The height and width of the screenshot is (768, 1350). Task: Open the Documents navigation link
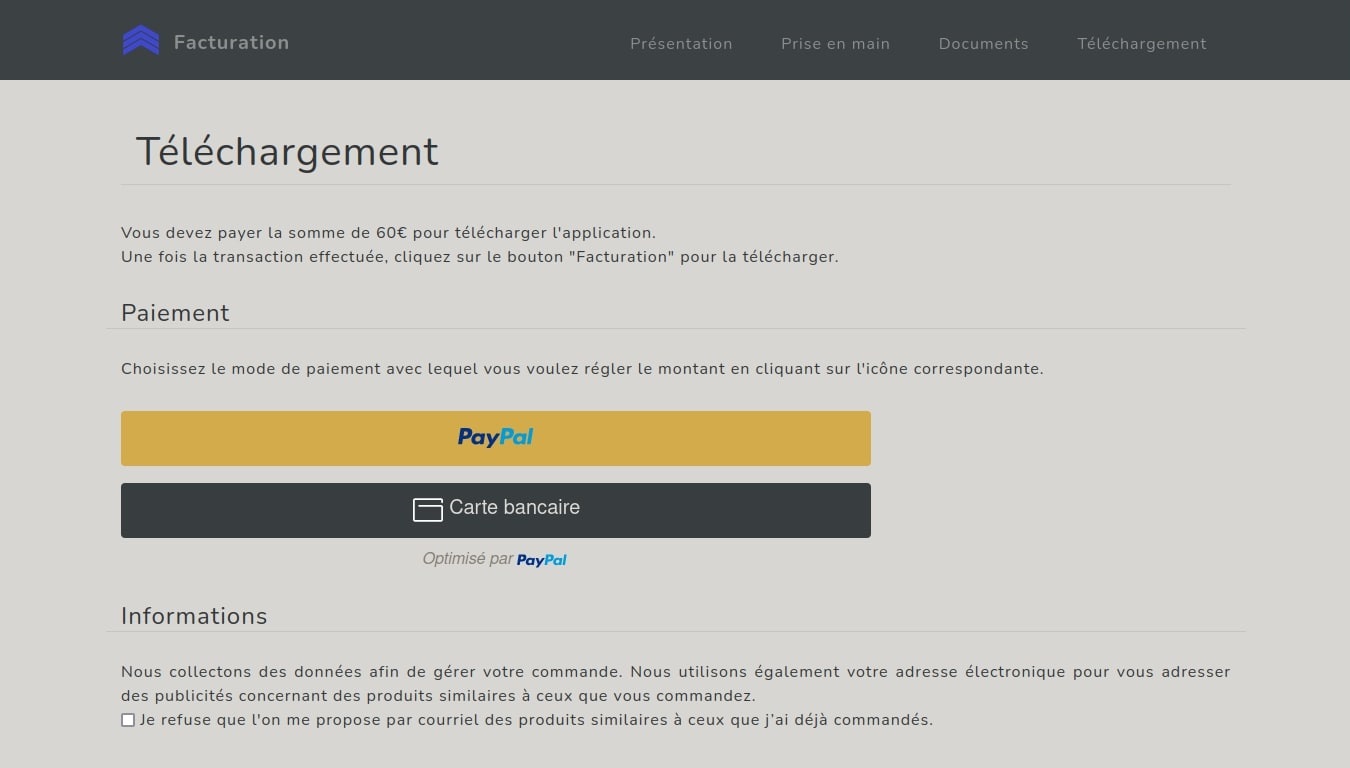(983, 44)
